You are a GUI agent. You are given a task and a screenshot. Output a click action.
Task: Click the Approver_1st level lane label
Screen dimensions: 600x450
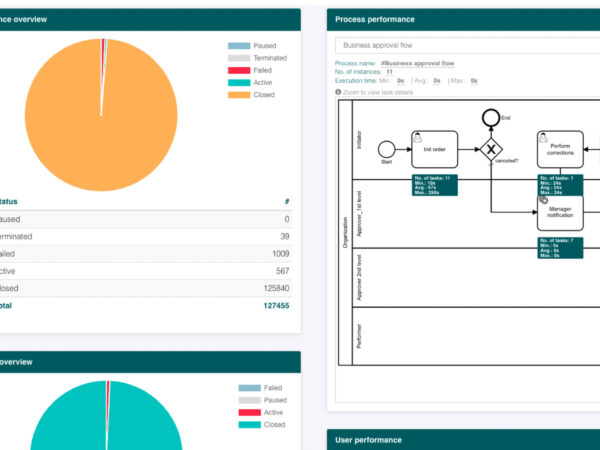pos(359,214)
